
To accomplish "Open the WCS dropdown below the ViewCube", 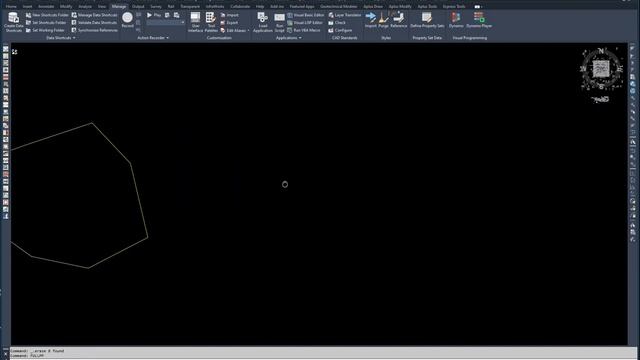I will (601, 99).
